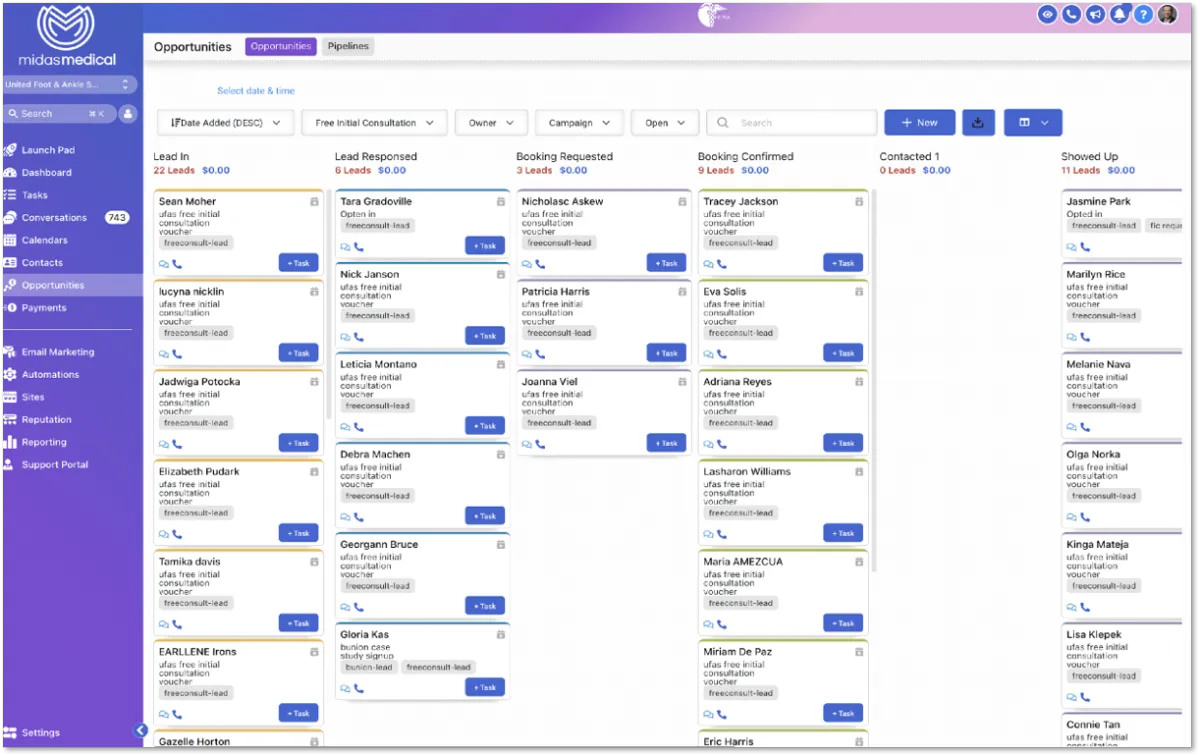
Task: Open Tasks in the sidebar
Action: click(x=35, y=195)
